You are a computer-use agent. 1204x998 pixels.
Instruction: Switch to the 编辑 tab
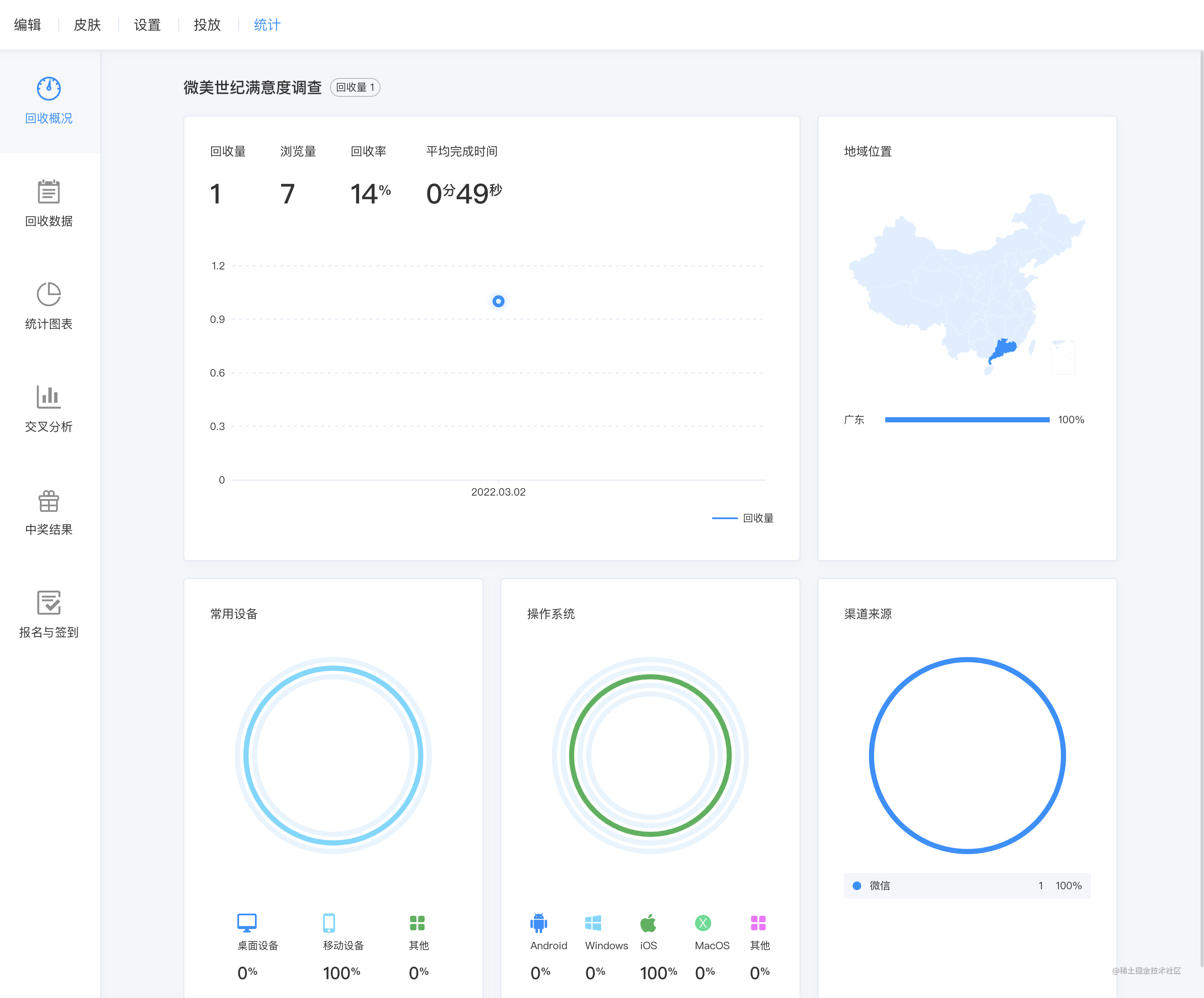[x=27, y=25]
